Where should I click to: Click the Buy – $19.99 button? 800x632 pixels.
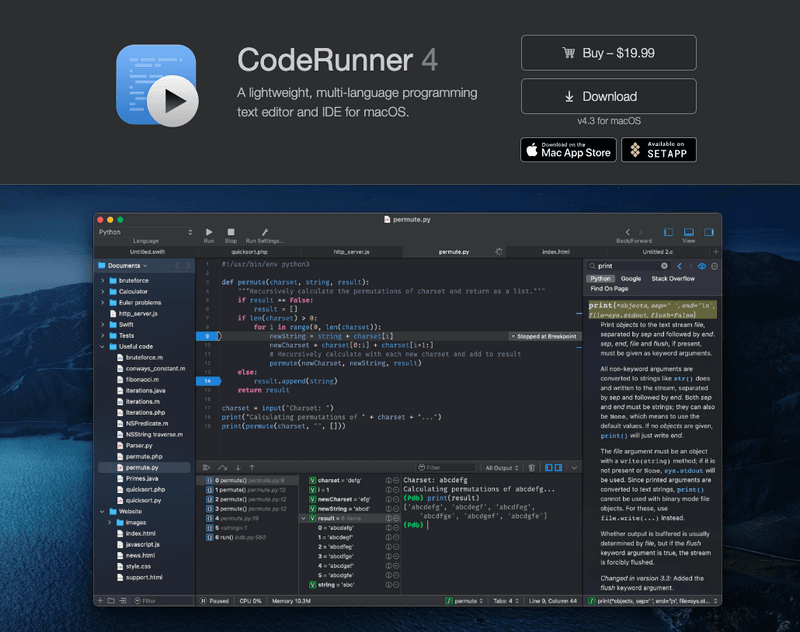[x=608, y=52]
